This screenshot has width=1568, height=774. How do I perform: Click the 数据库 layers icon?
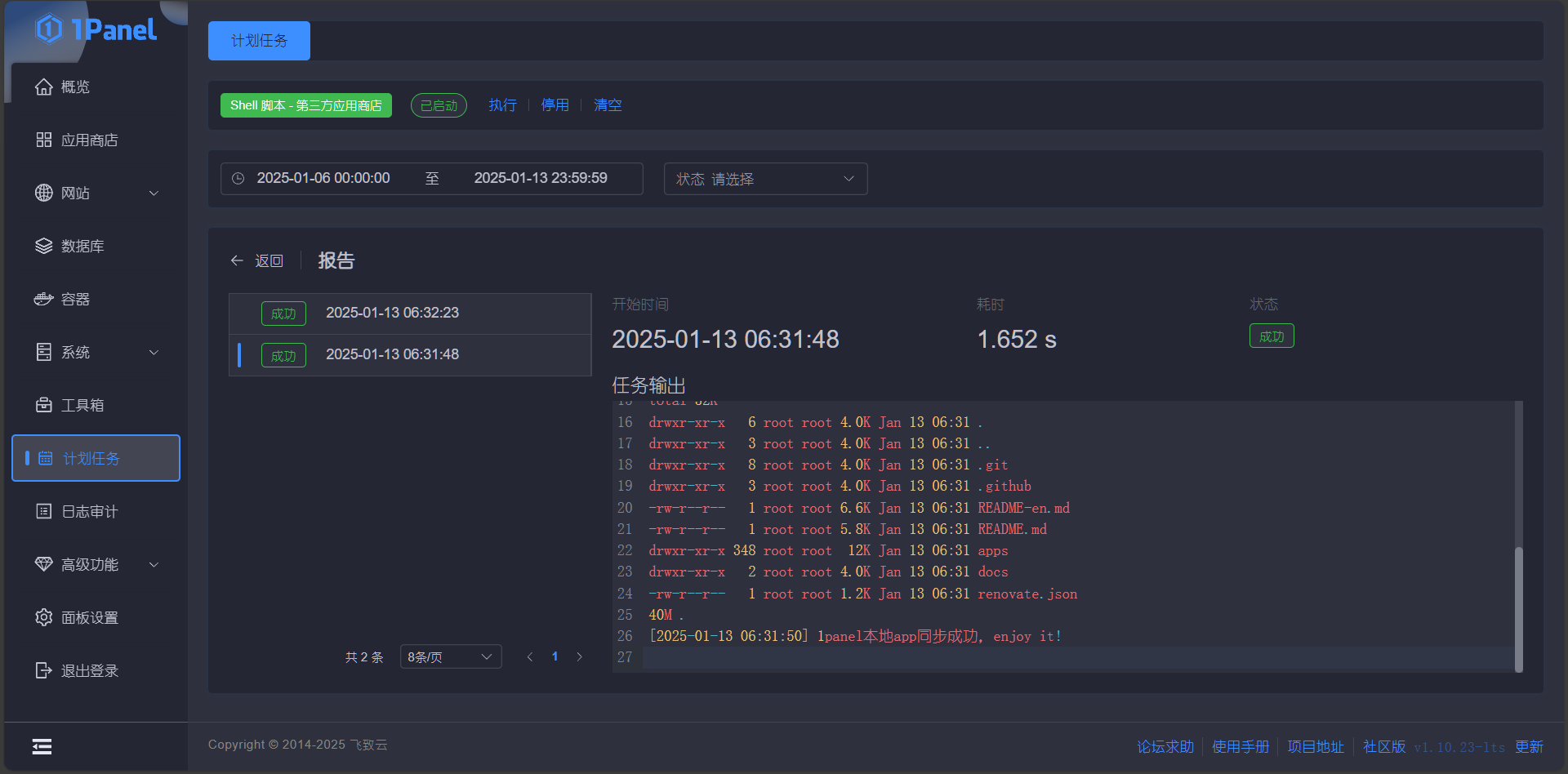click(44, 246)
